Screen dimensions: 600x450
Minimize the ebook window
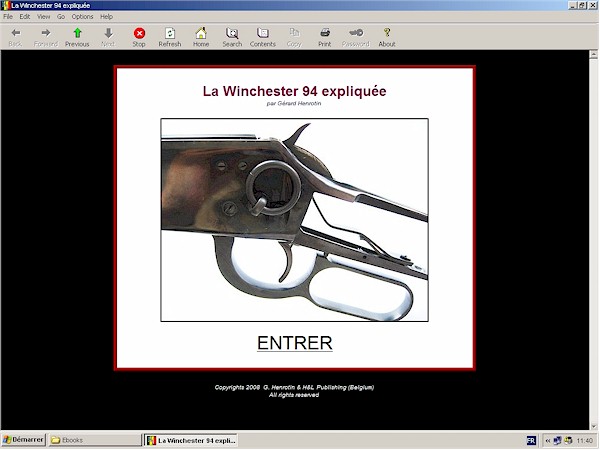(x=573, y=5)
